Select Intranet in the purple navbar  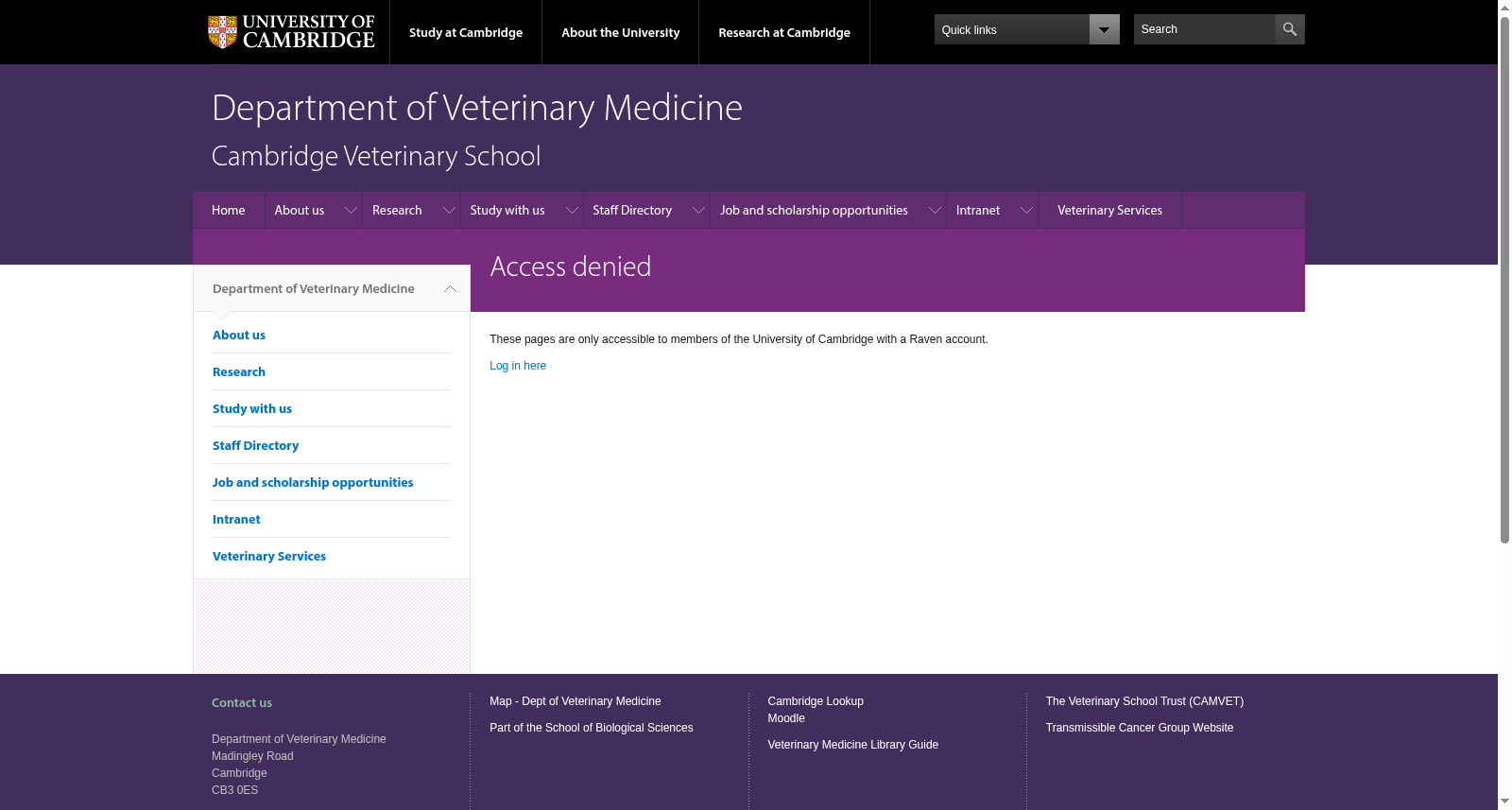(978, 210)
